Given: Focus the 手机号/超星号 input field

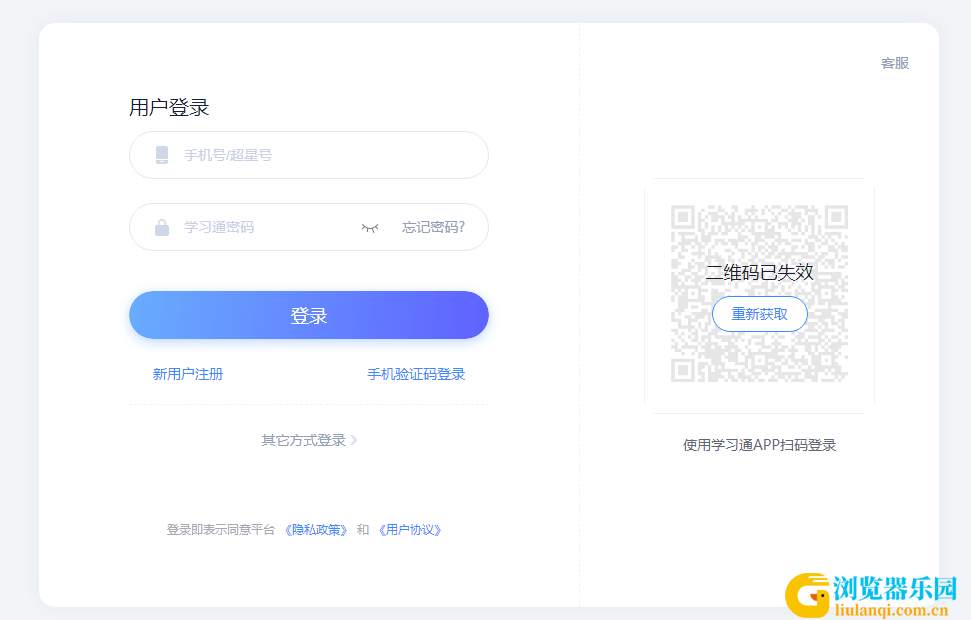Looking at the screenshot, I should coord(308,155).
